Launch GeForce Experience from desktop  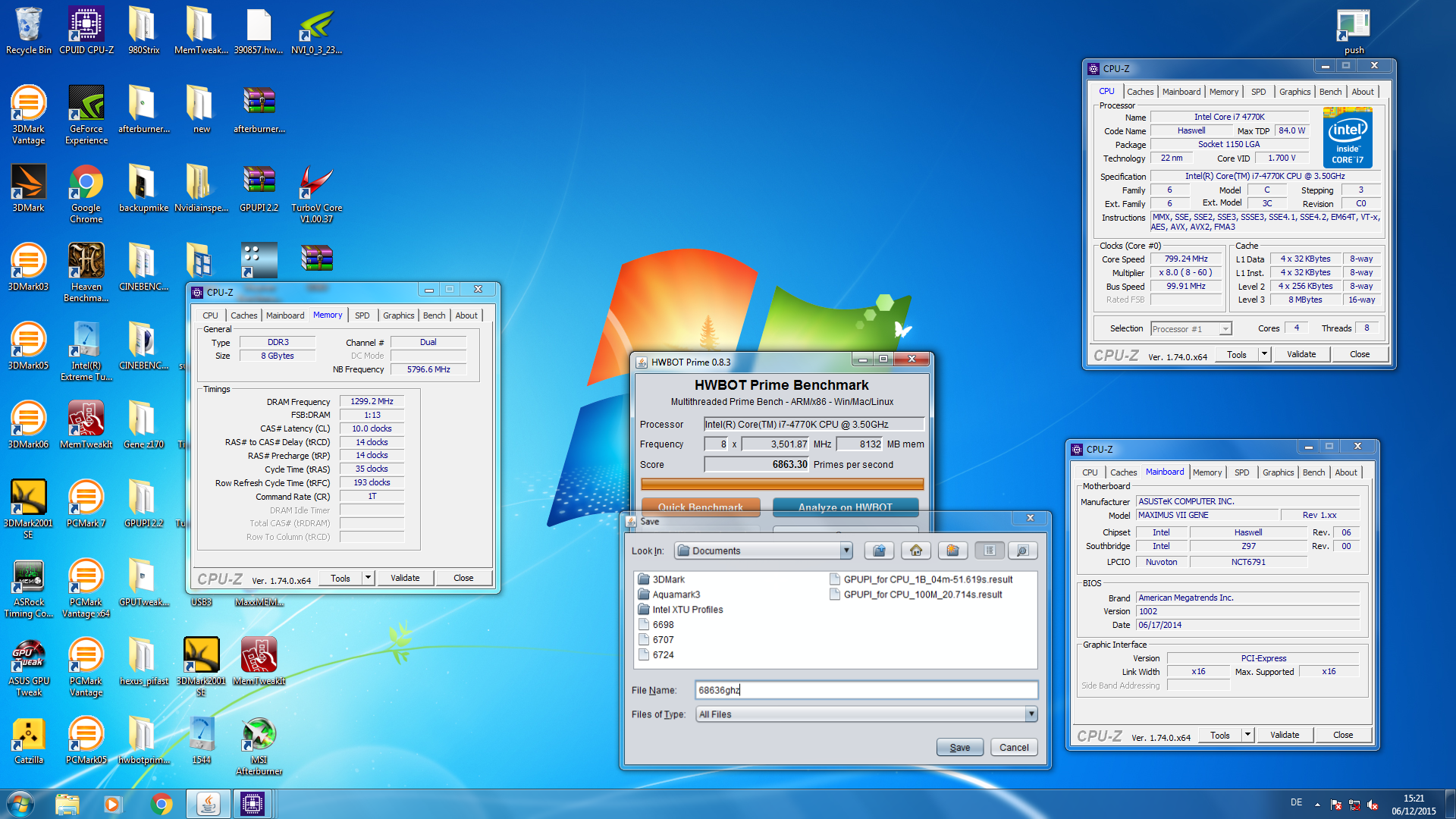tap(86, 115)
